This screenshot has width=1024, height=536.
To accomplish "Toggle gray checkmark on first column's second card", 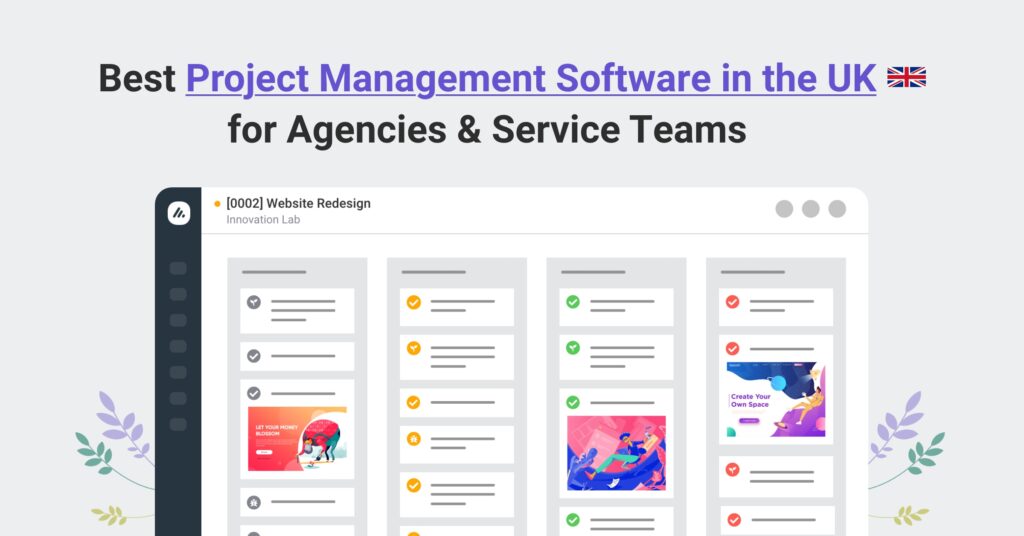I will pyautogui.click(x=254, y=356).
